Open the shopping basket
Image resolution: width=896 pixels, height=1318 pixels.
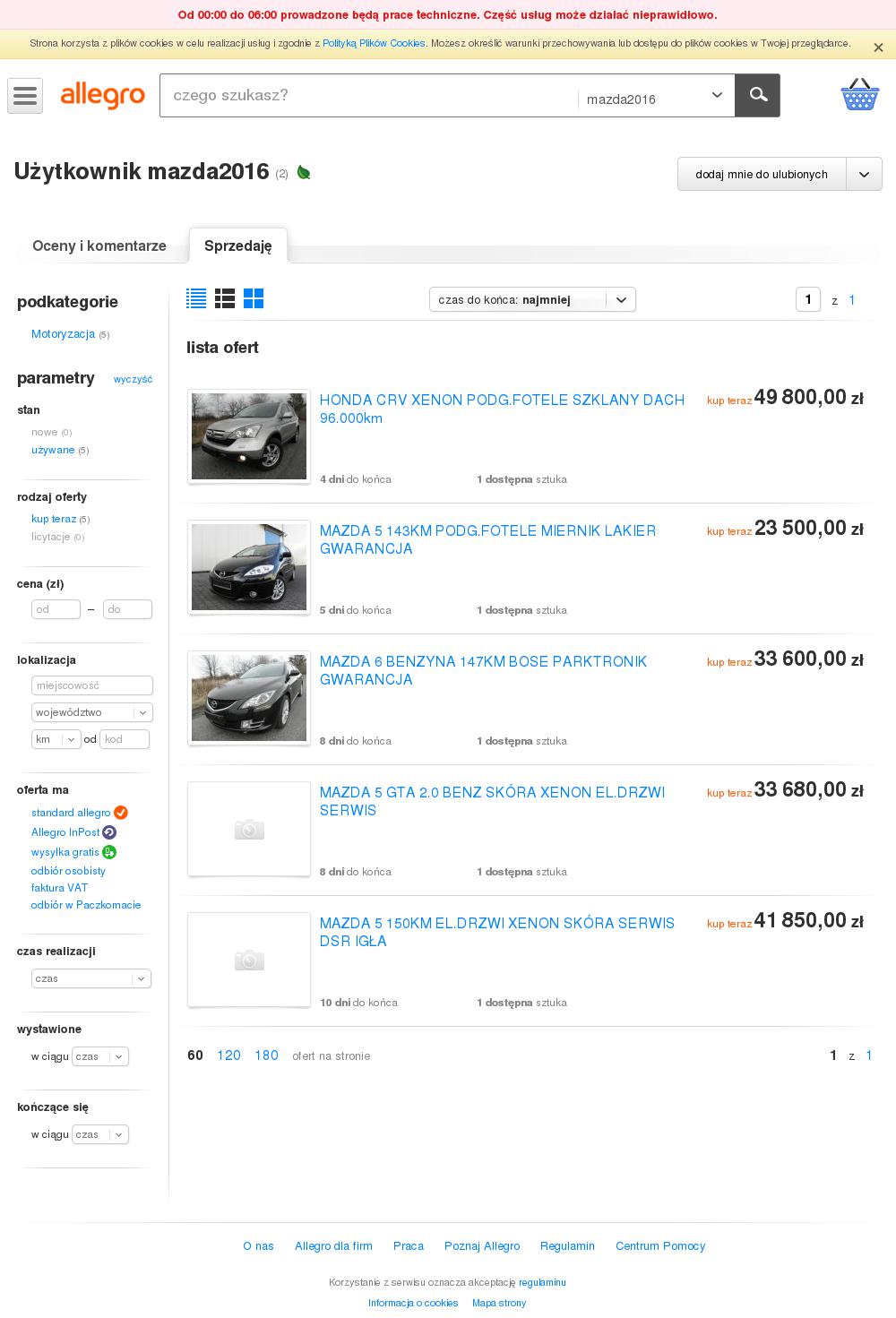(859, 94)
